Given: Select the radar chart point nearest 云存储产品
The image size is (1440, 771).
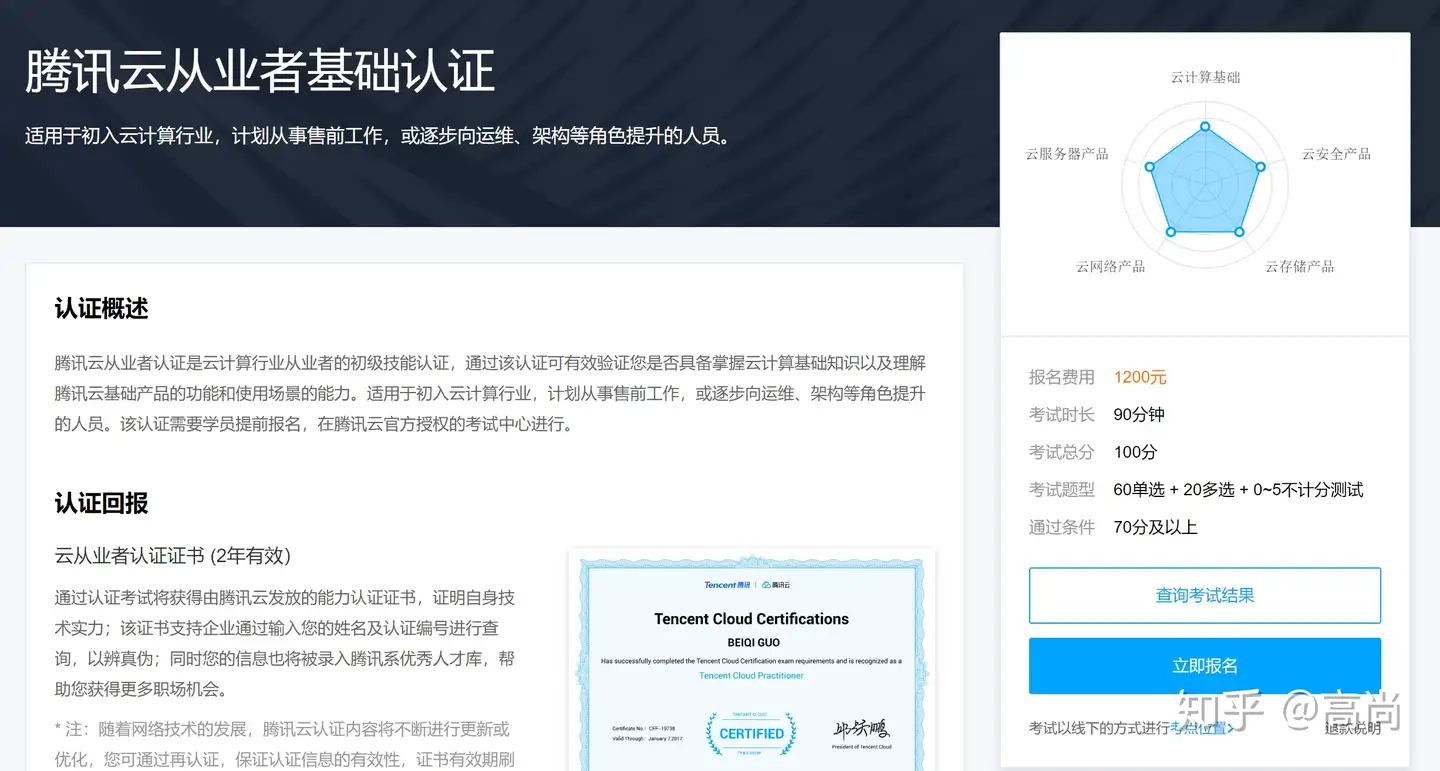Looking at the screenshot, I should pos(1239,232).
